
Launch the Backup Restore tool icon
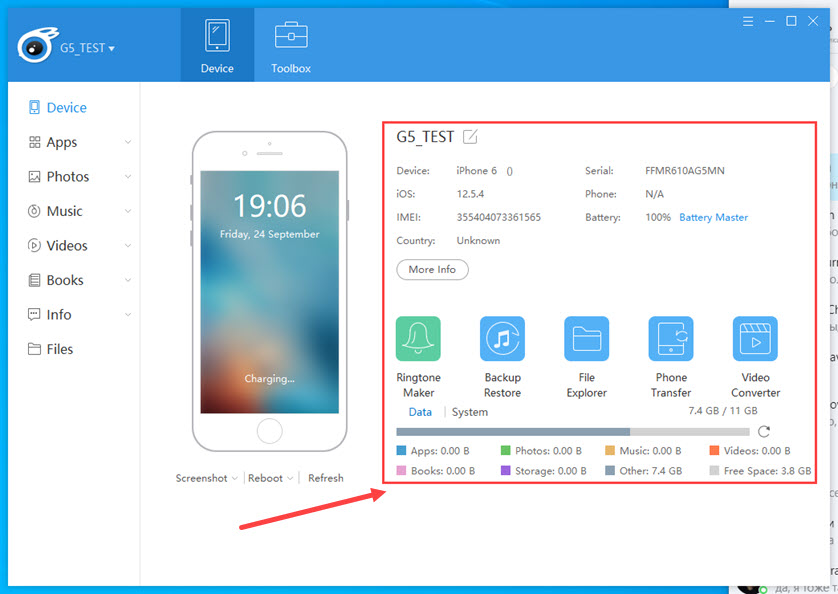point(502,338)
